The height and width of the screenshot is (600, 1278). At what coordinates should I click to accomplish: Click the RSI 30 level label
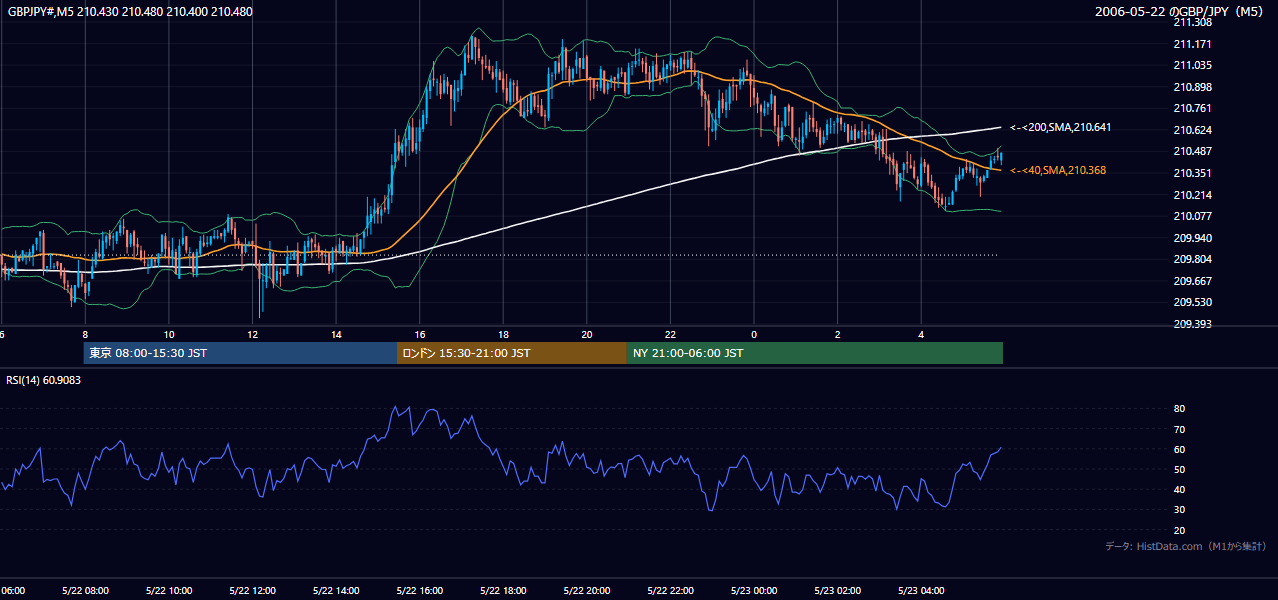(1179, 510)
